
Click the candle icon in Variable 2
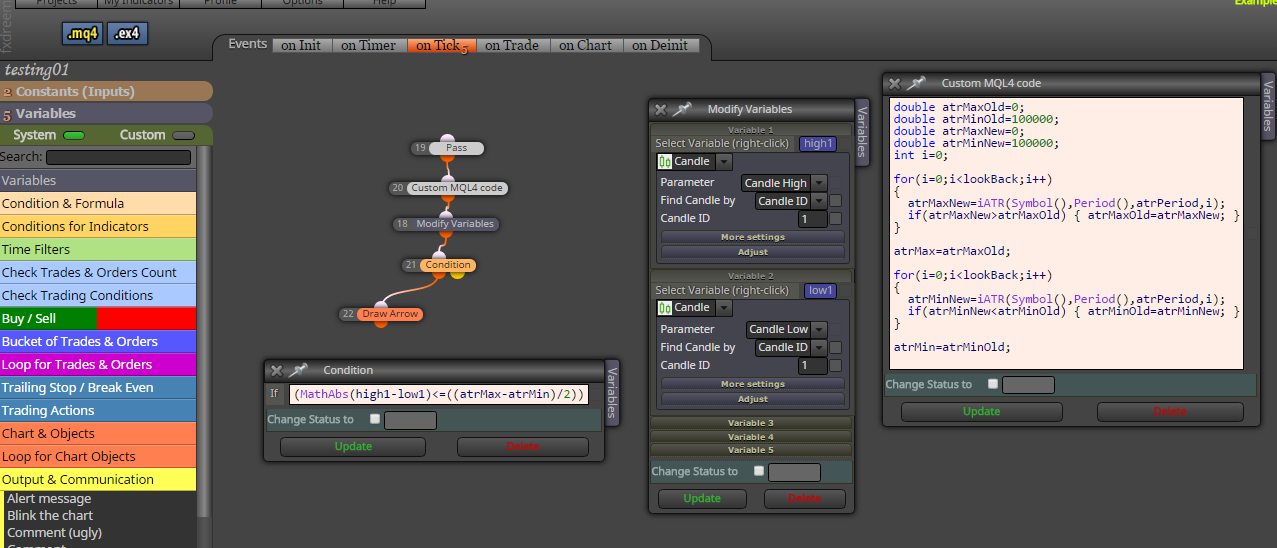666,308
